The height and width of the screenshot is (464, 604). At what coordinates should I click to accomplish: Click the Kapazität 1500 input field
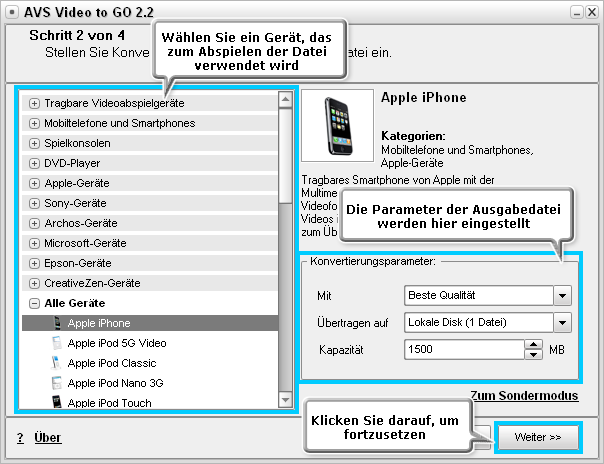pyautogui.click(x=464, y=350)
